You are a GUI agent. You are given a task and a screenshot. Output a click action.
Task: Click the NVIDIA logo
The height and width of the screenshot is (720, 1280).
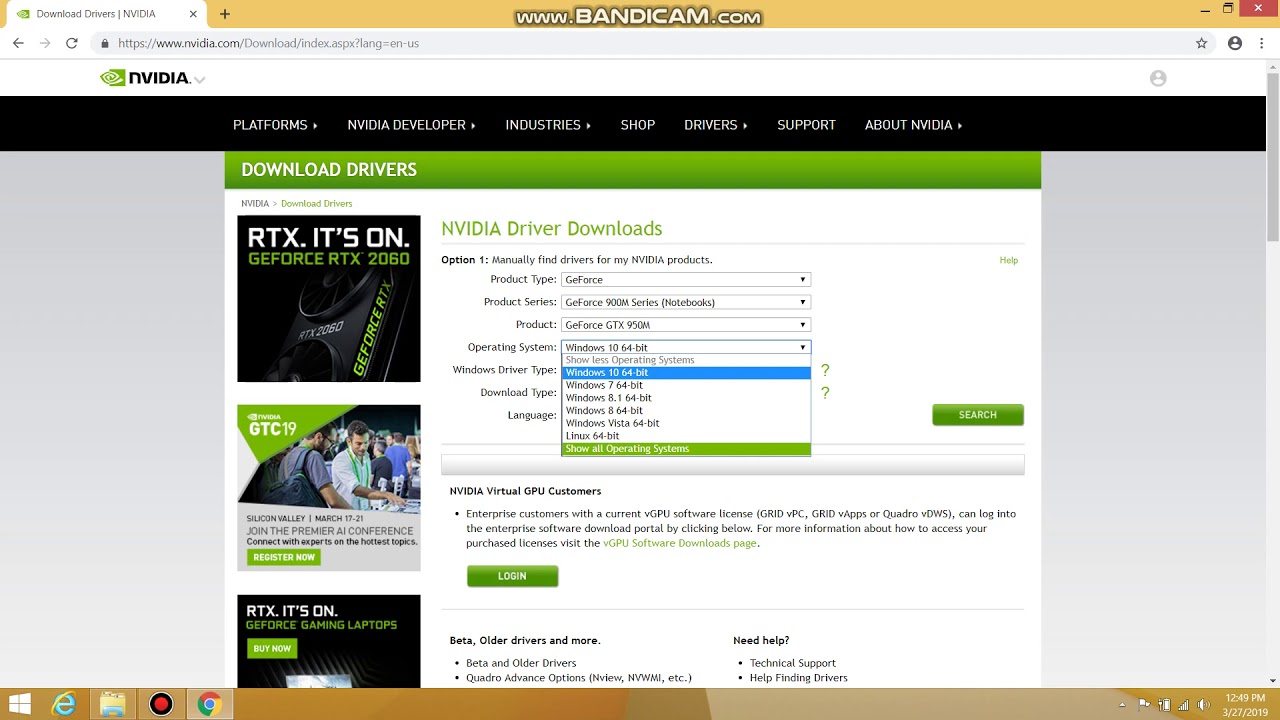coord(145,78)
